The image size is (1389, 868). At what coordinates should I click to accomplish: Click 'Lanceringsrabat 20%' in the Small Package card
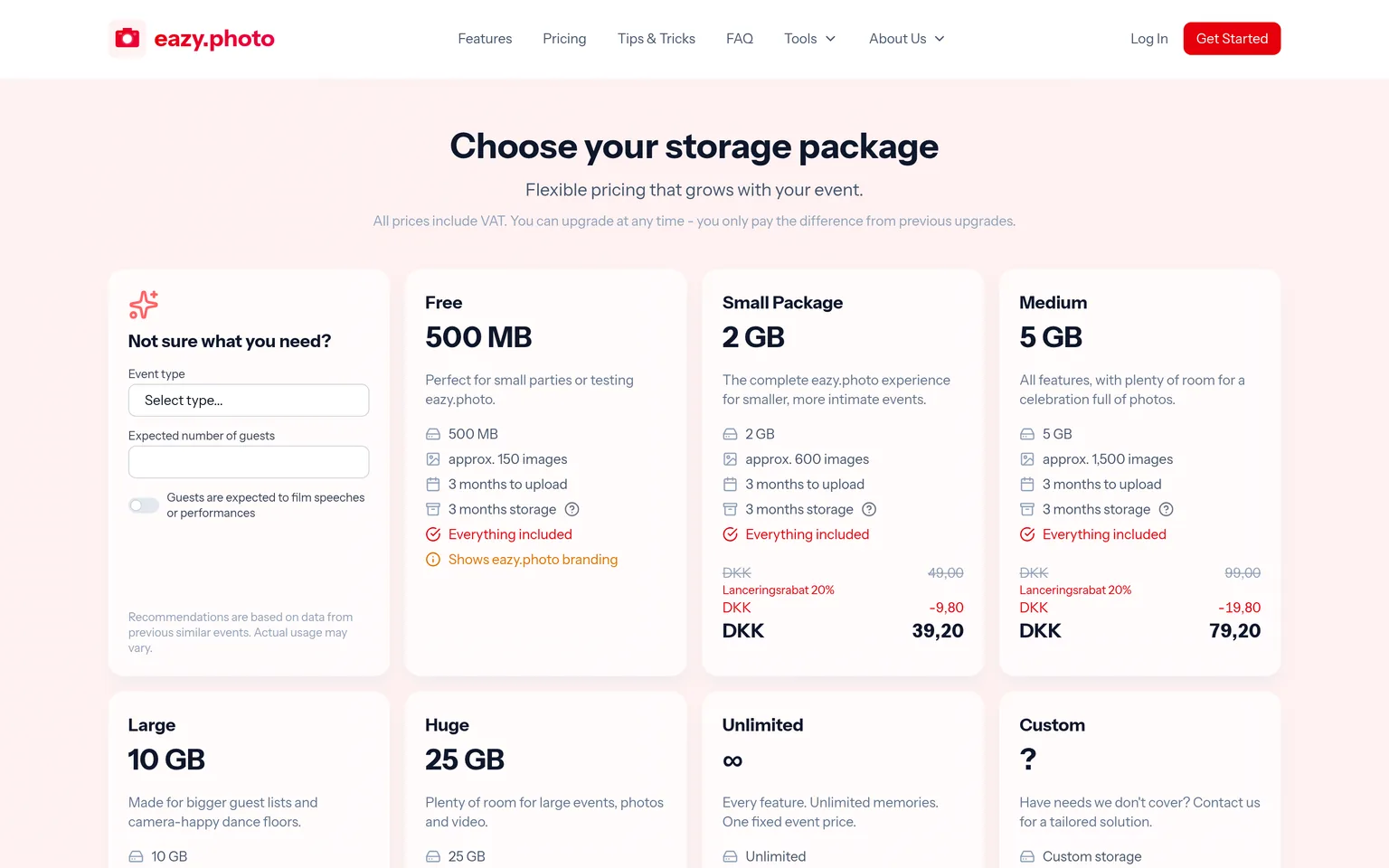pyautogui.click(x=779, y=590)
